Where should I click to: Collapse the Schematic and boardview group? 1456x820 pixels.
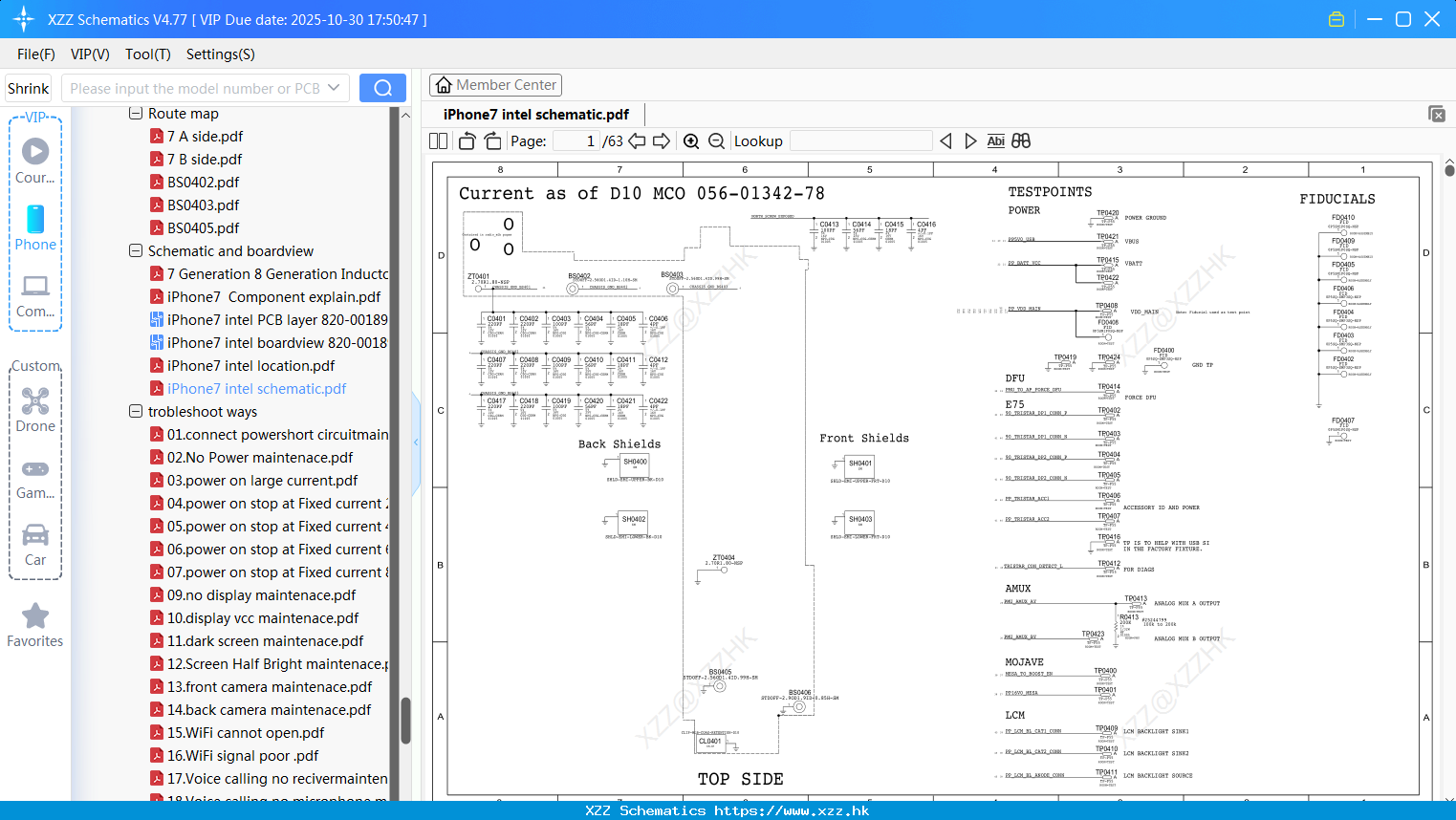point(136,251)
